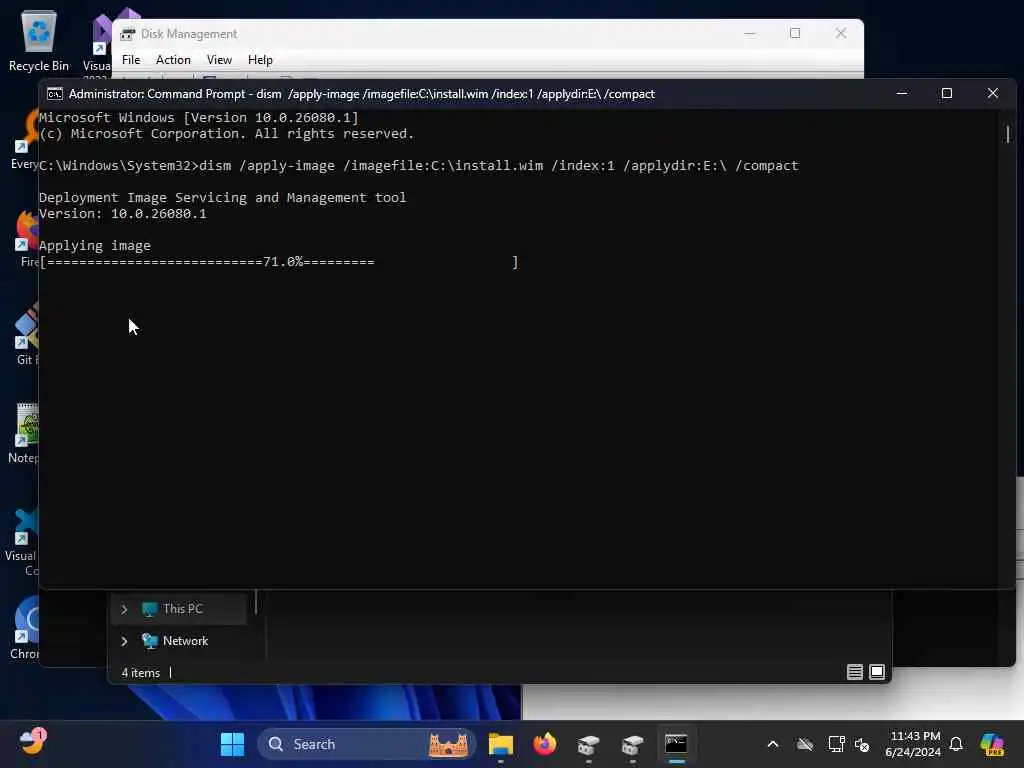Screen dimensions: 1024x768
Task: Click the muted volume tray icon
Action: 862,744
